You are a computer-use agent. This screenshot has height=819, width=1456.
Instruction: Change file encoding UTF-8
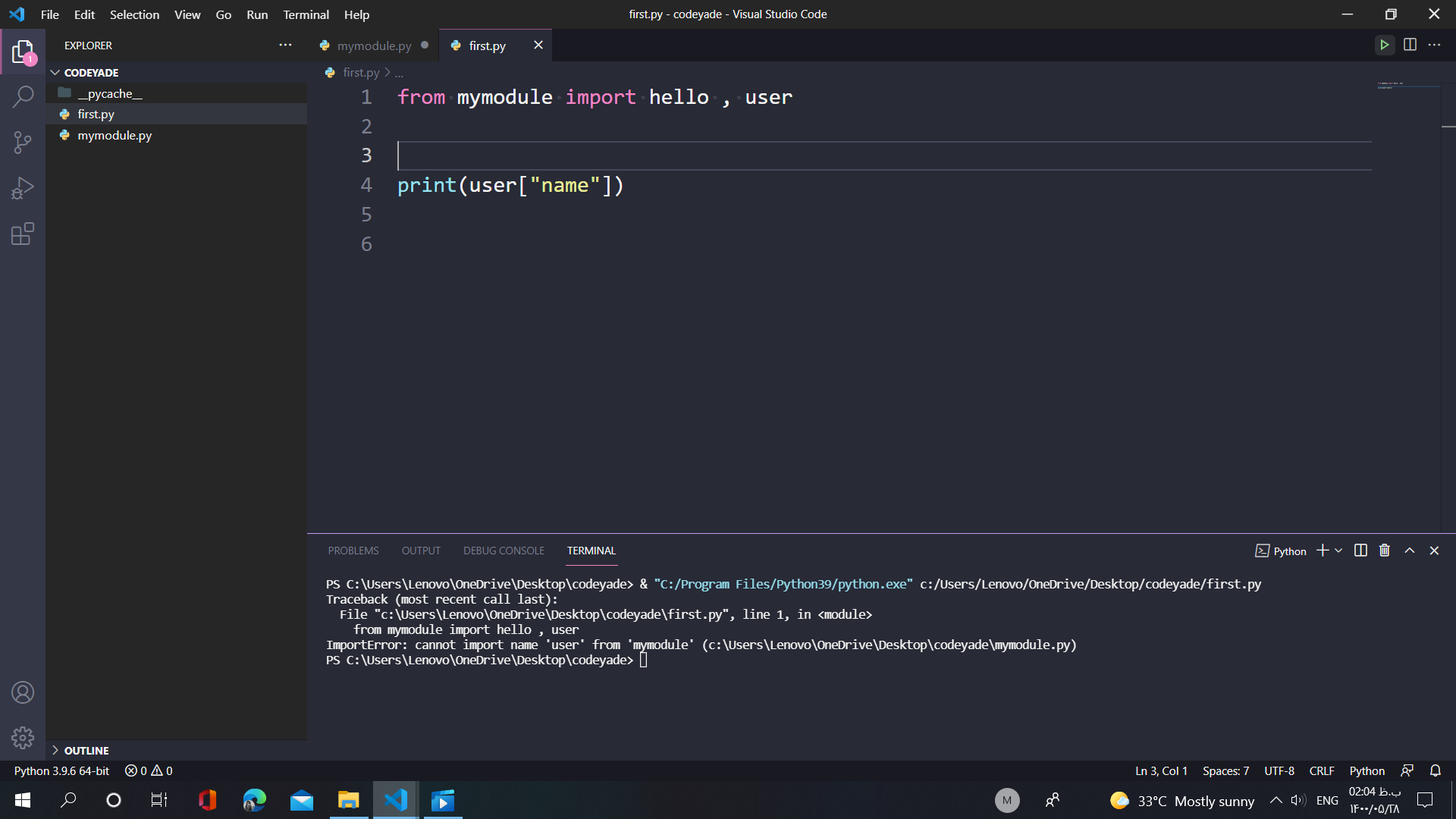(1279, 770)
